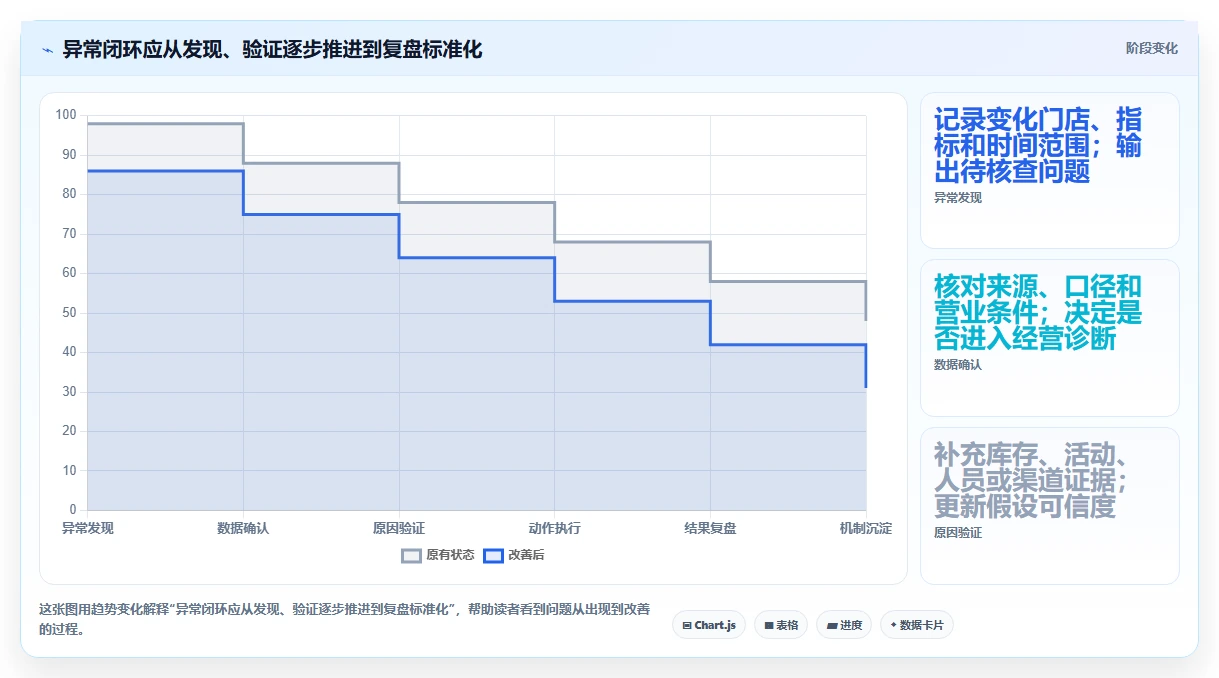The height and width of the screenshot is (678, 1219).
Task: Click the 10 y-axis value
Action: [x=69, y=470]
